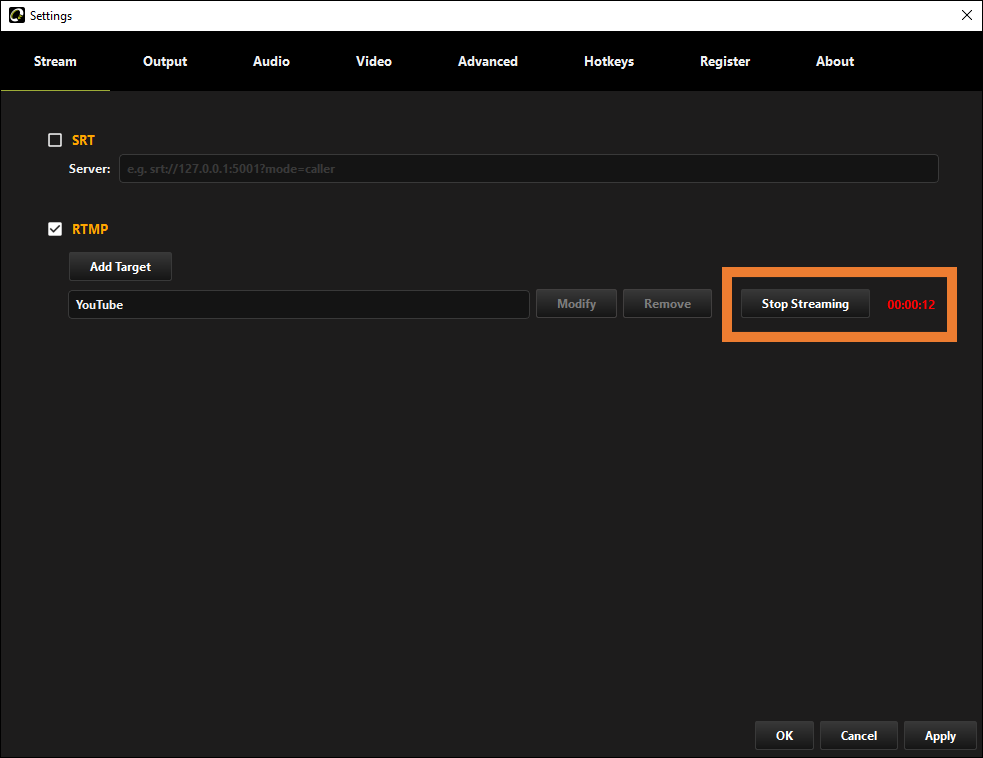The width and height of the screenshot is (983, 758).
Task: Switch to the Register tab
Action: [x=725, y=61]
